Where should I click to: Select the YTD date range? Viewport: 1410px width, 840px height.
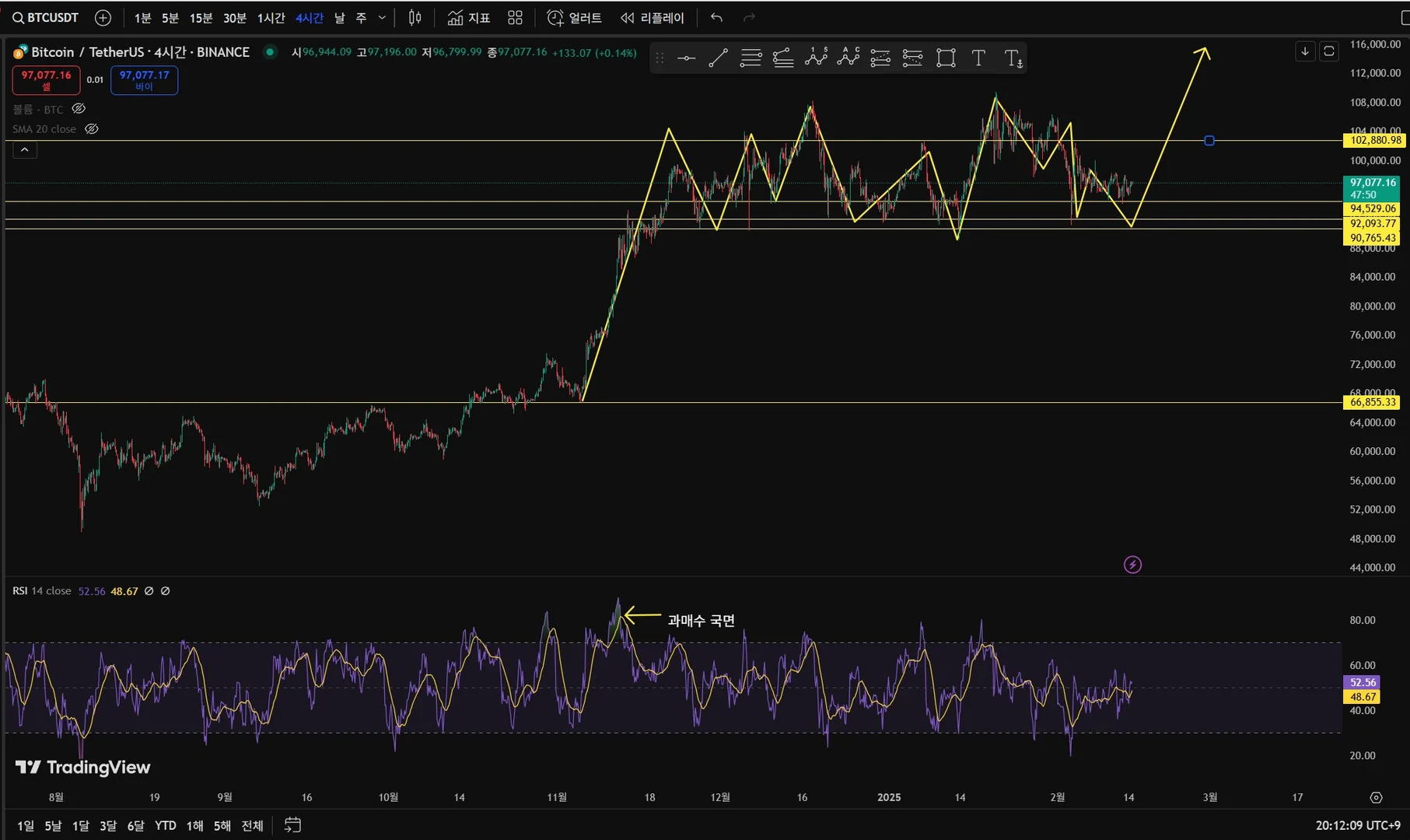[x=165, y=825]
